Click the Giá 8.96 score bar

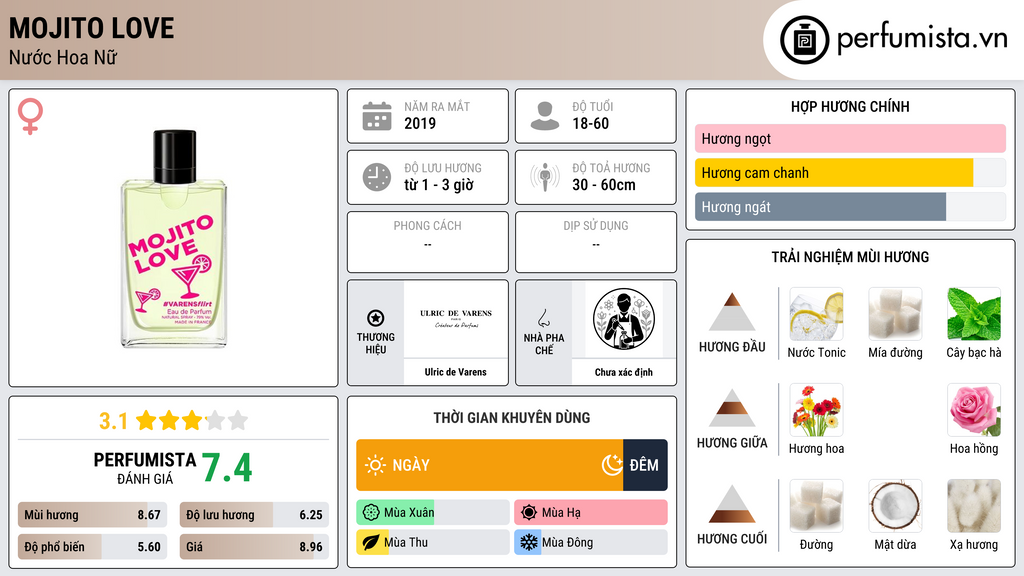[x=254, y=547]
